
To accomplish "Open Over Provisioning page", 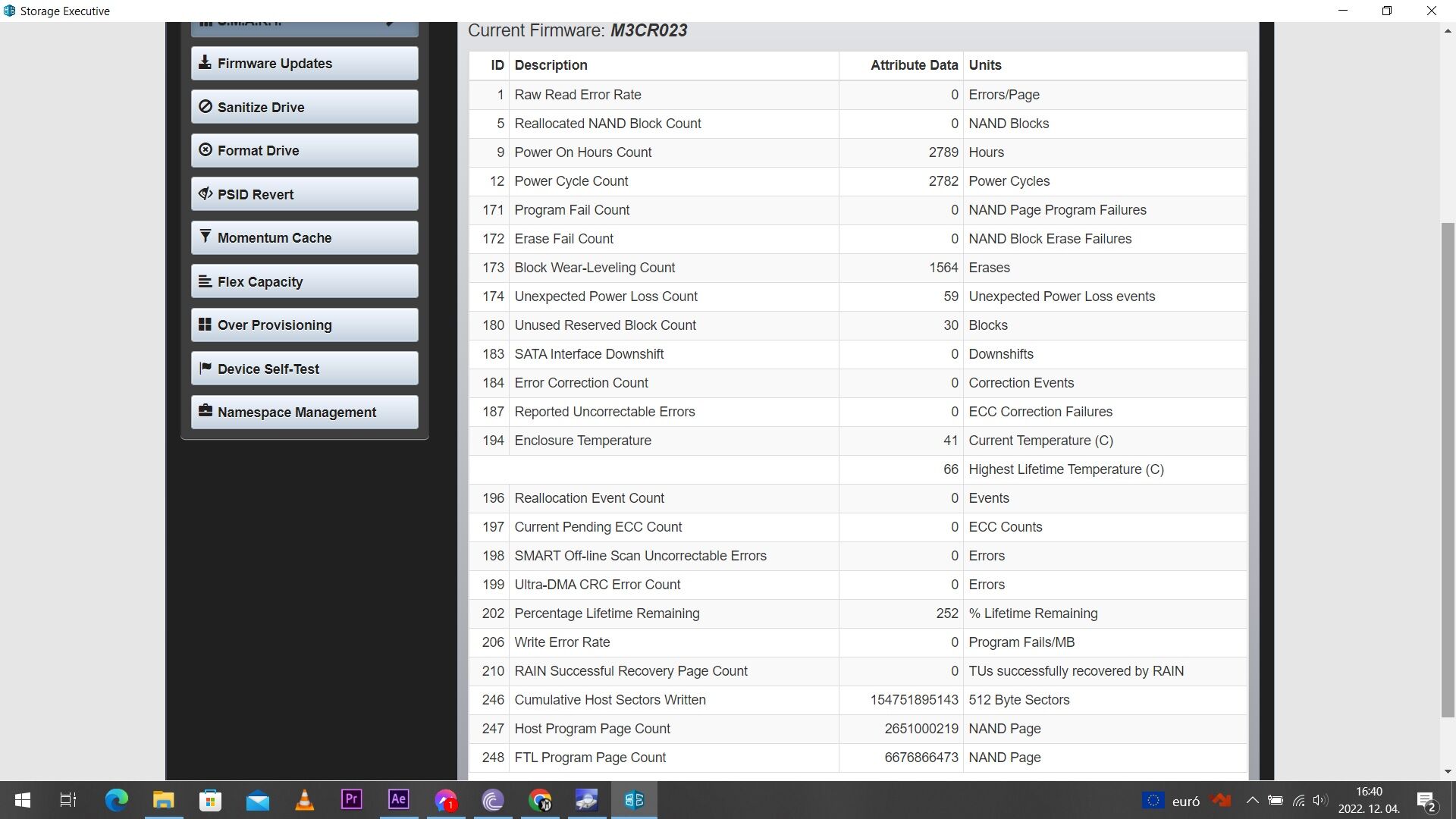I will pos(304,325).
